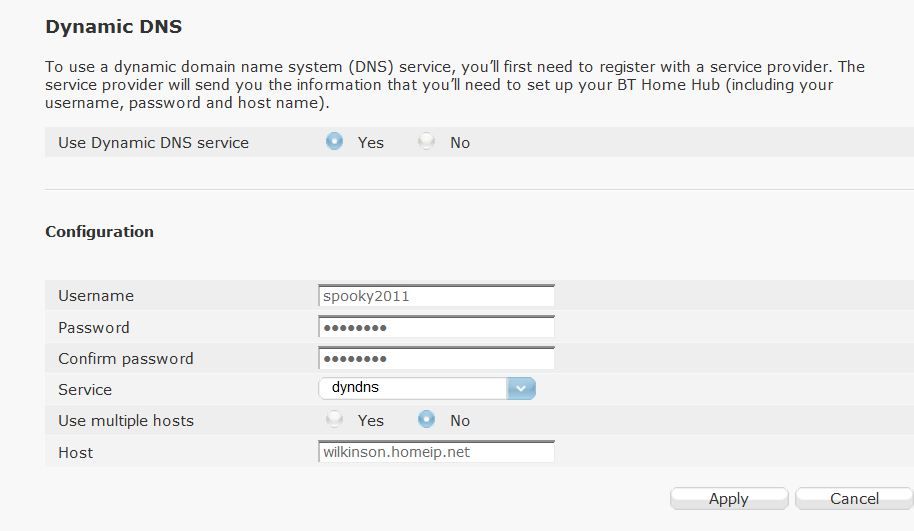
Task: Select No for Use Dynamic DNS service
Action: [x=427, y=142]
